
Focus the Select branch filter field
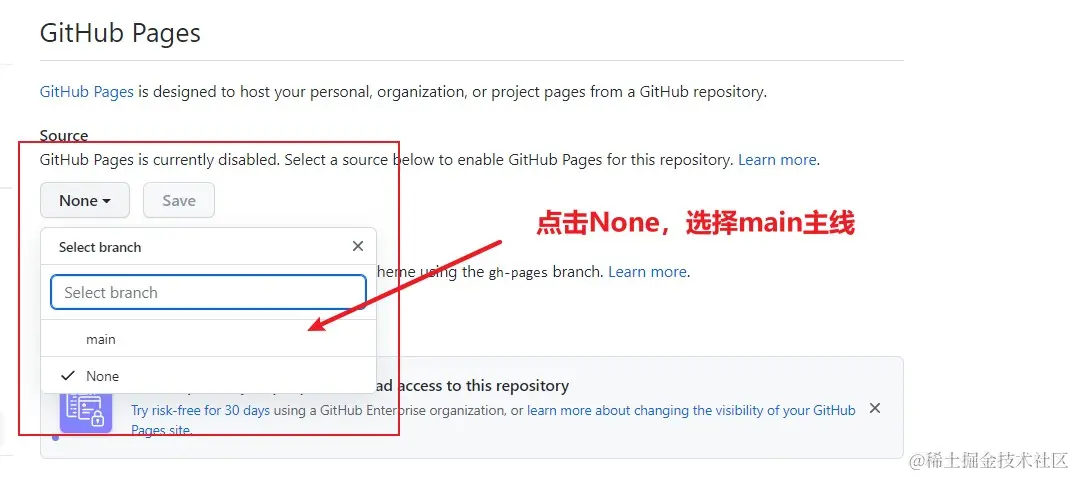[x=208, y=292]
